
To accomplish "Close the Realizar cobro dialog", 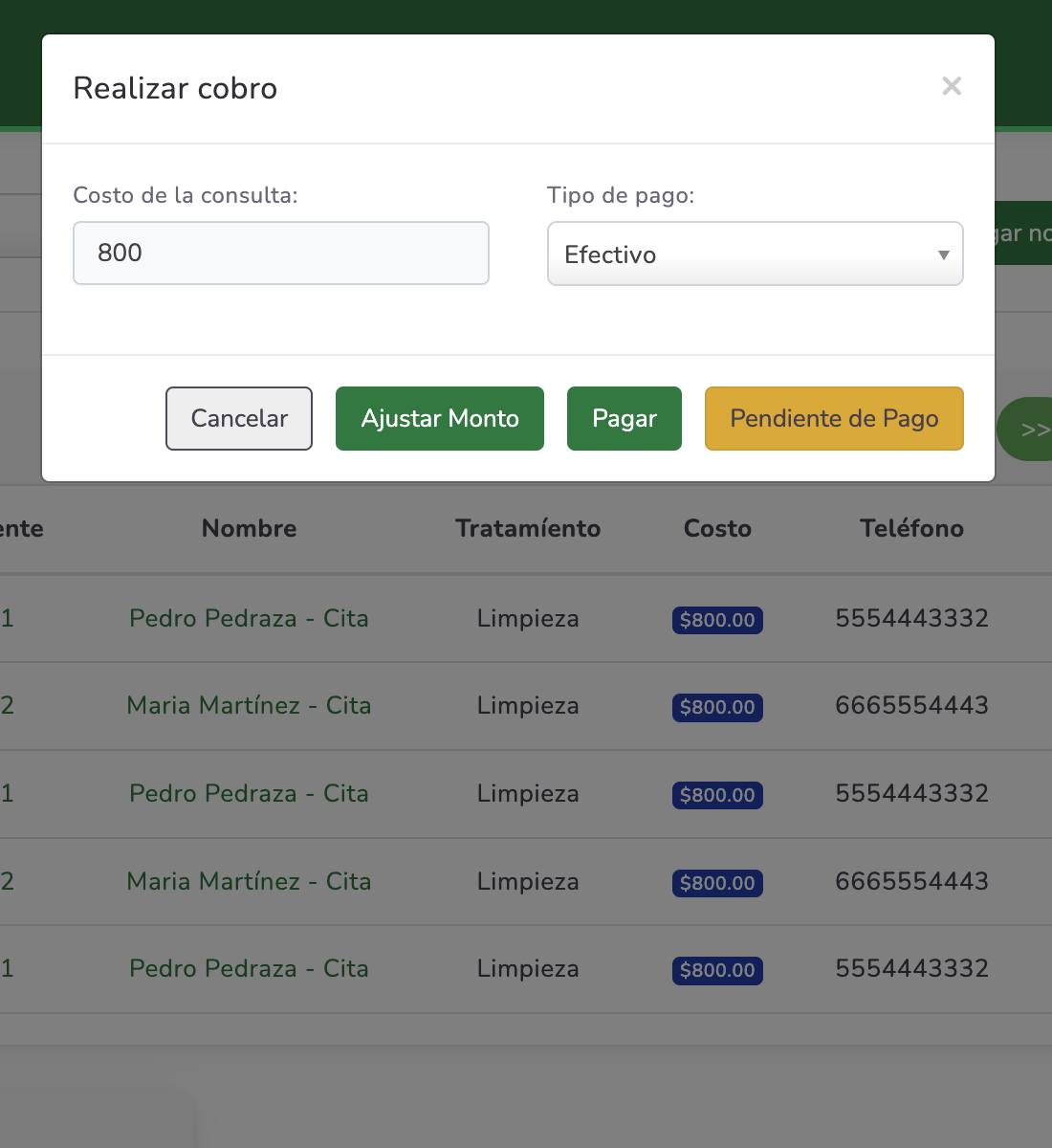I will point(951,86).
